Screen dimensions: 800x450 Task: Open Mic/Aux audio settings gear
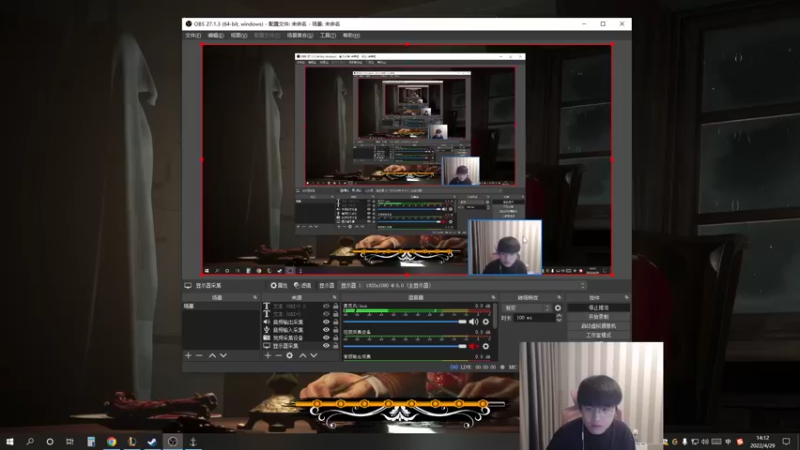point(486,322)
